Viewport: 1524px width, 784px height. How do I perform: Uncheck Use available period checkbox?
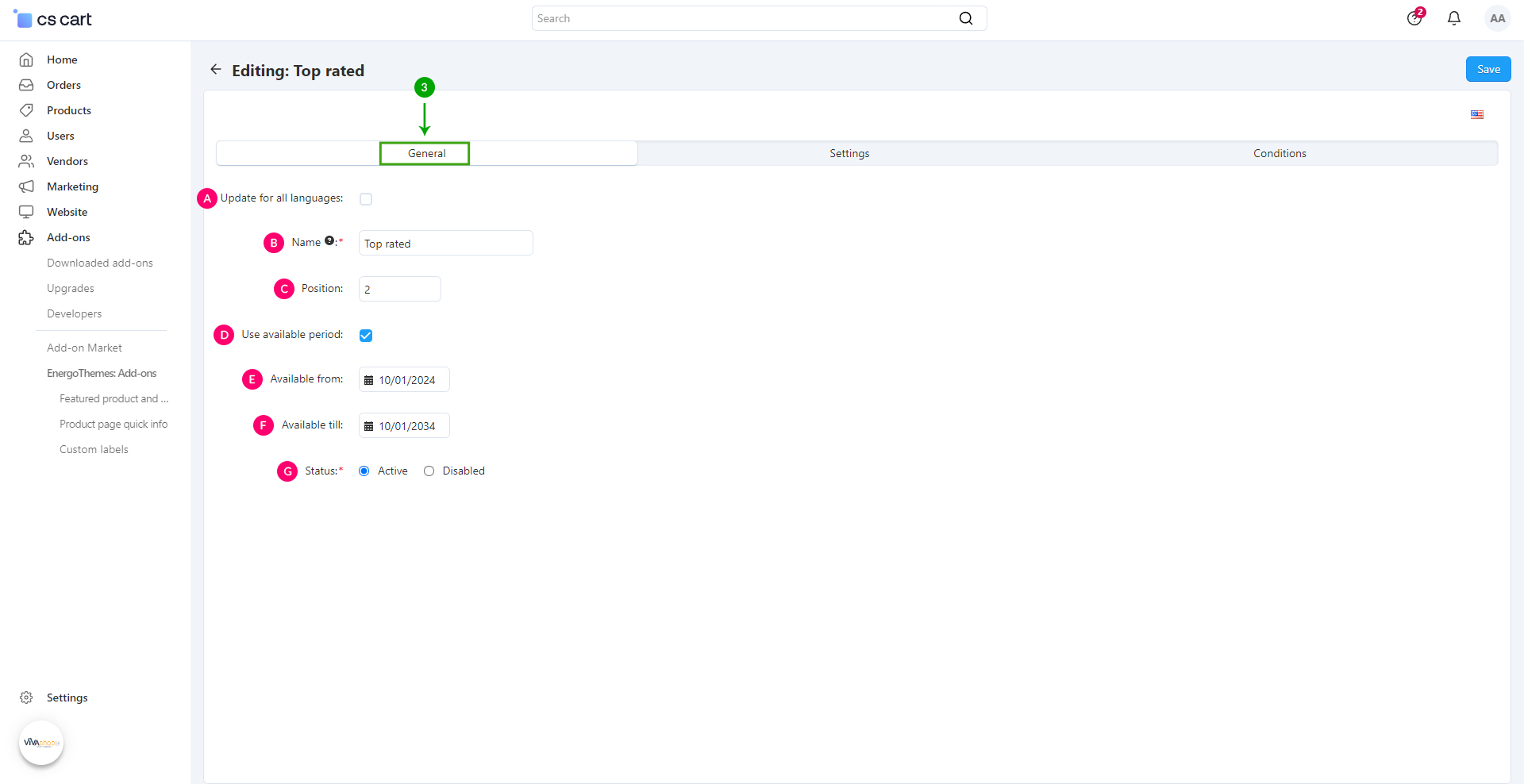pos(366,336)
